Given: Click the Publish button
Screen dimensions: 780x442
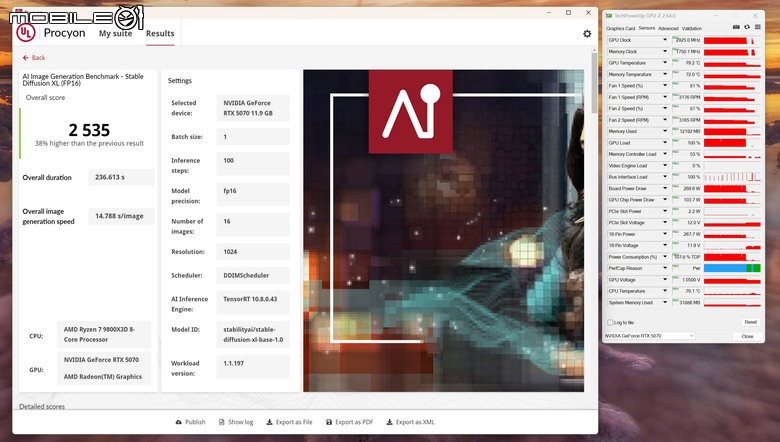Looking at the screenshot, I should (190, 422).
